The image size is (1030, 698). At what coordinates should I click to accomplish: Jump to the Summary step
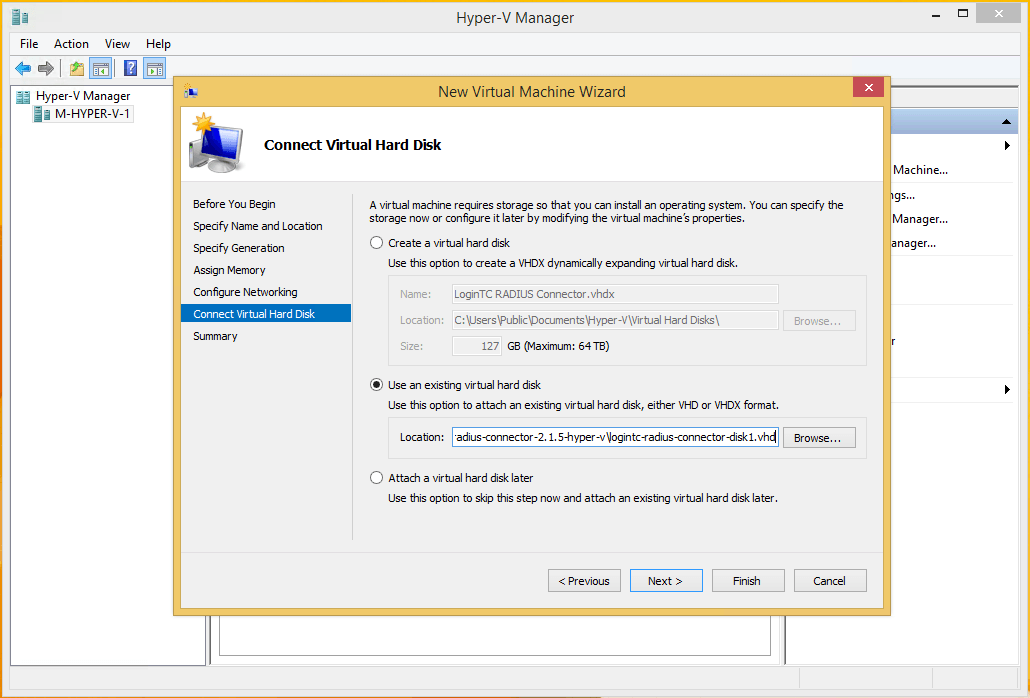click(215, 336)
